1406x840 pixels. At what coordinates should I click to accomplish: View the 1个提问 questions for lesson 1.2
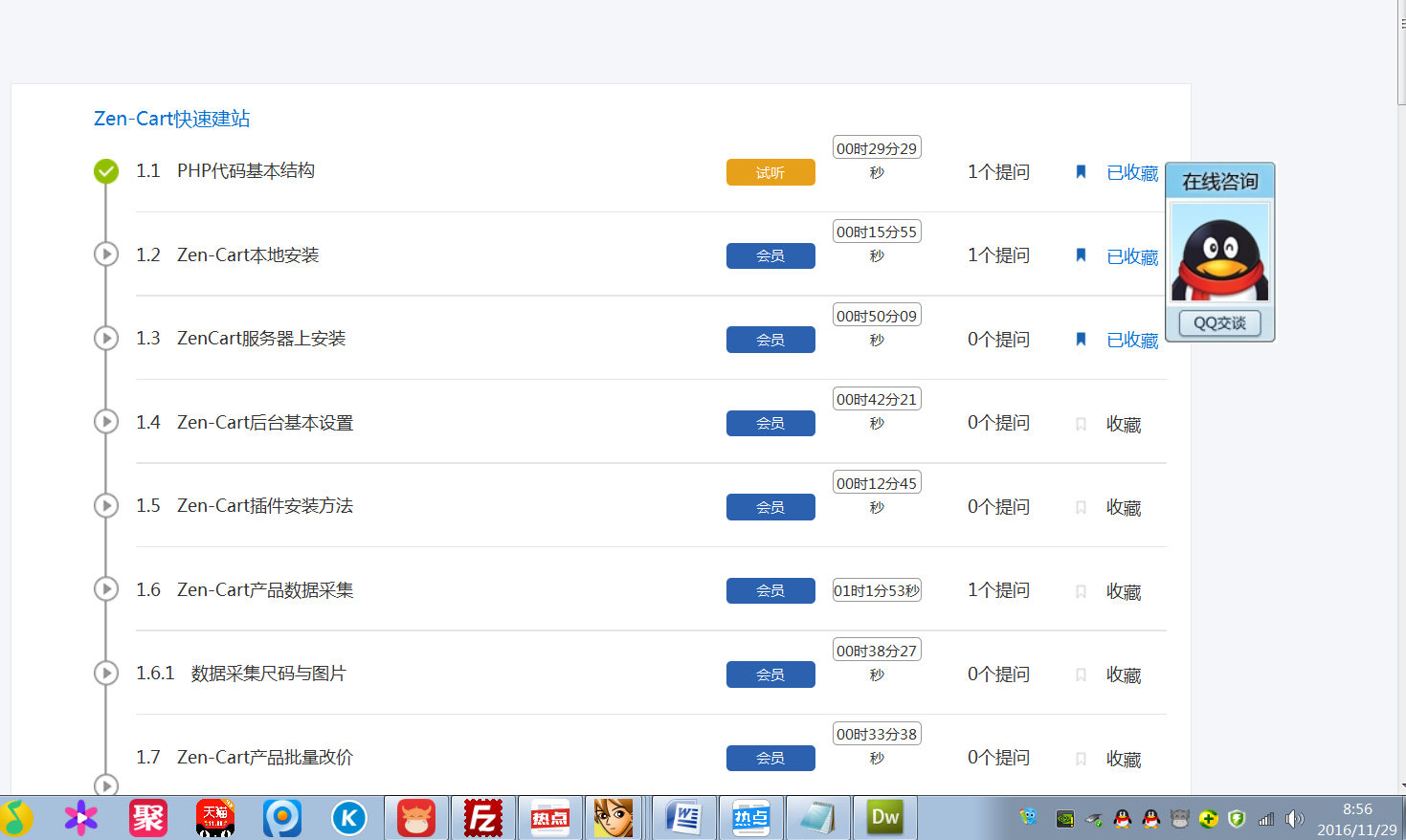click(998, 255)
